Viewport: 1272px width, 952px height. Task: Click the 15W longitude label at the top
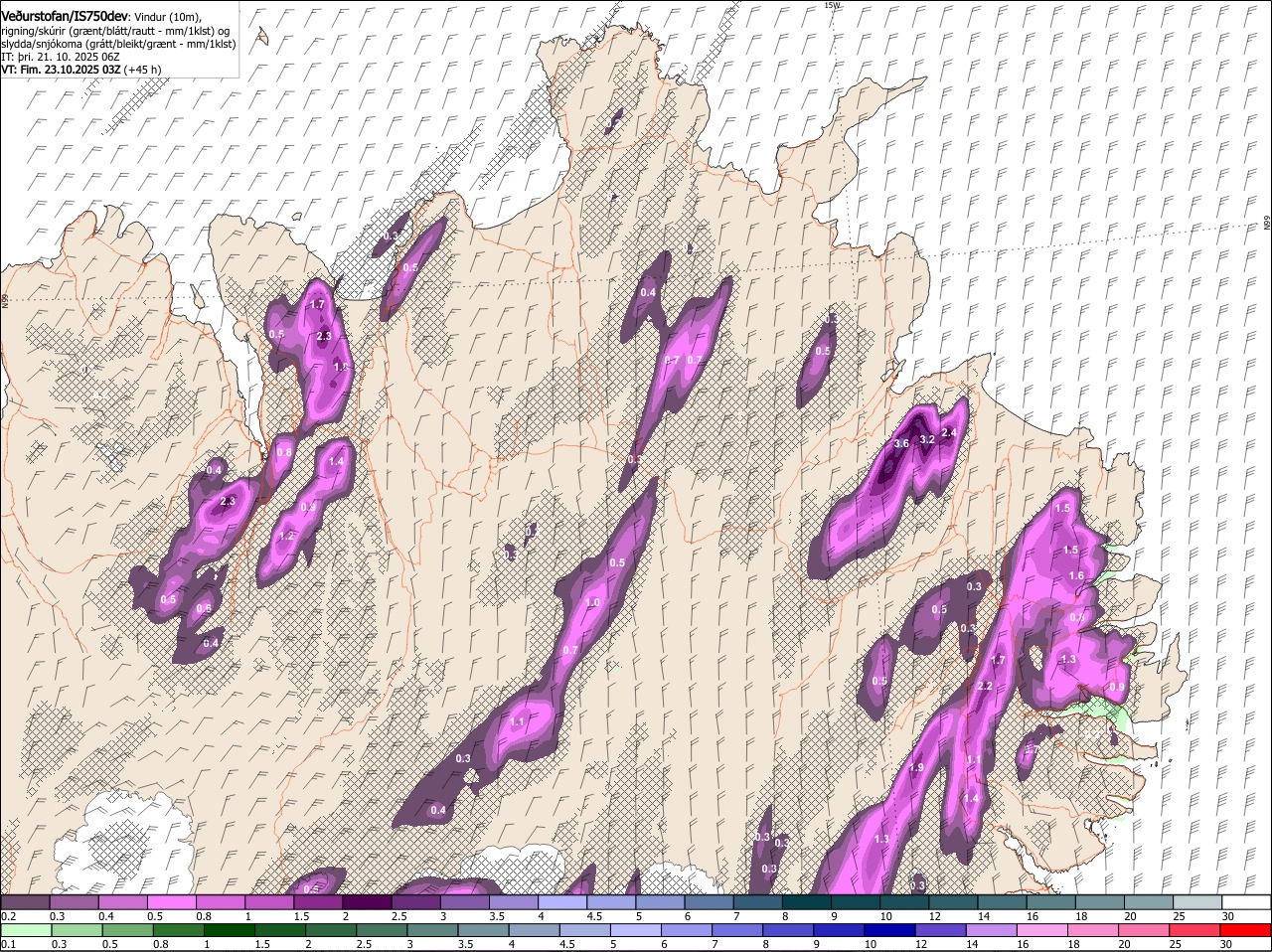coord(832,5)
